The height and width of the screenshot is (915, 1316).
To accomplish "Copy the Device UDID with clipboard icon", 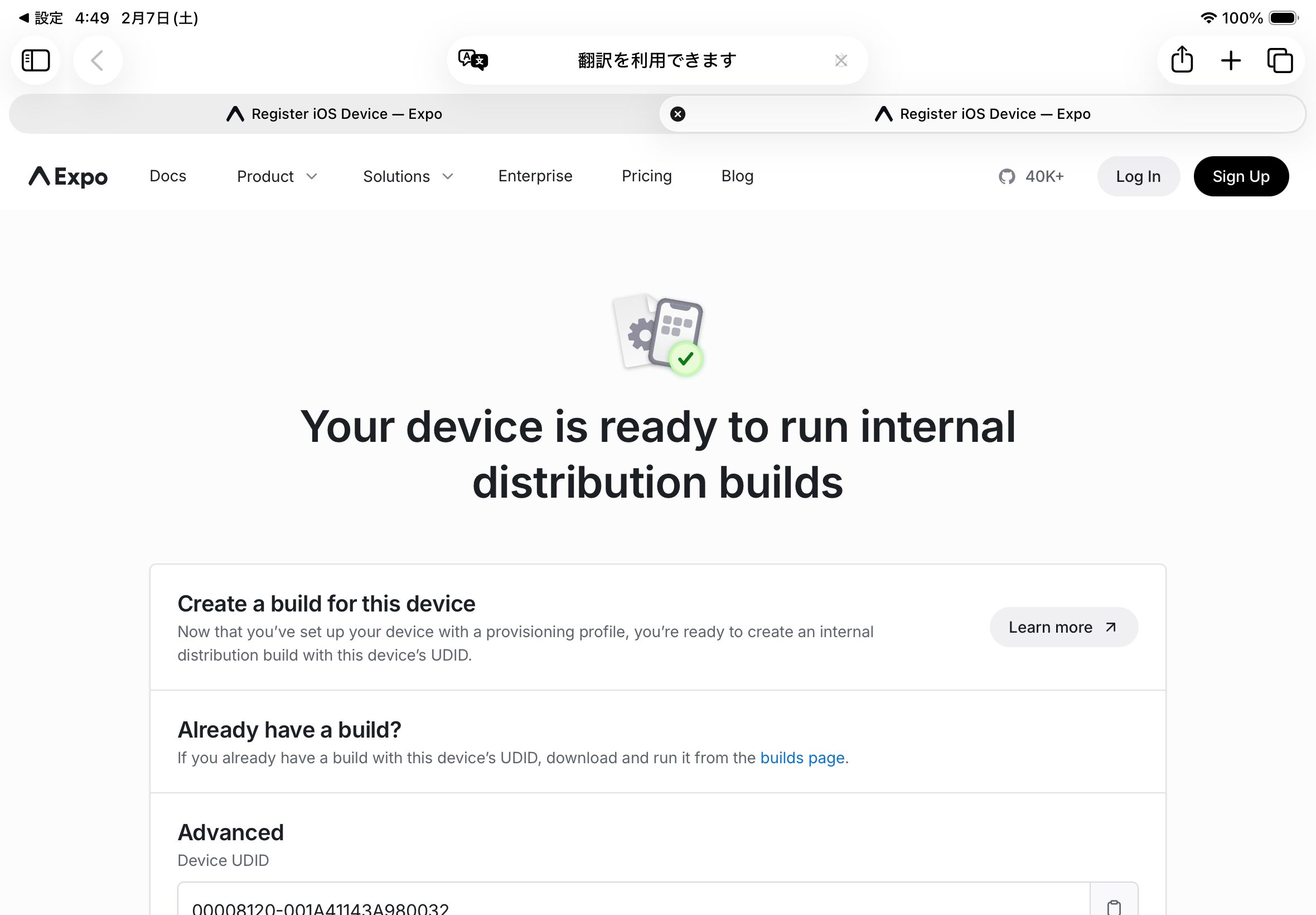I will (x=1114, y=907).
